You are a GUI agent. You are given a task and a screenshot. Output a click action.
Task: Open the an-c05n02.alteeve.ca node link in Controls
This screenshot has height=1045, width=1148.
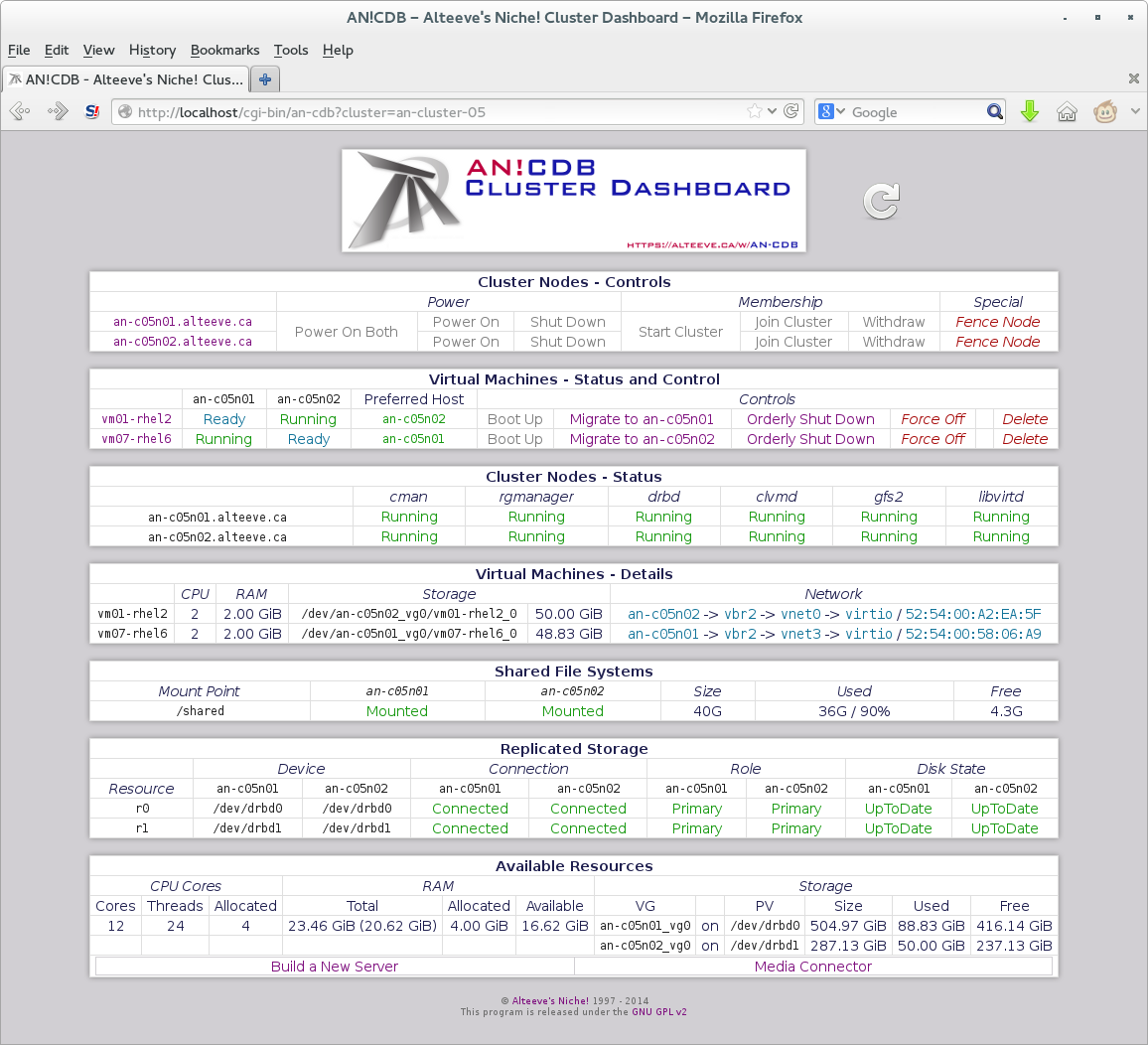(183, 342)
